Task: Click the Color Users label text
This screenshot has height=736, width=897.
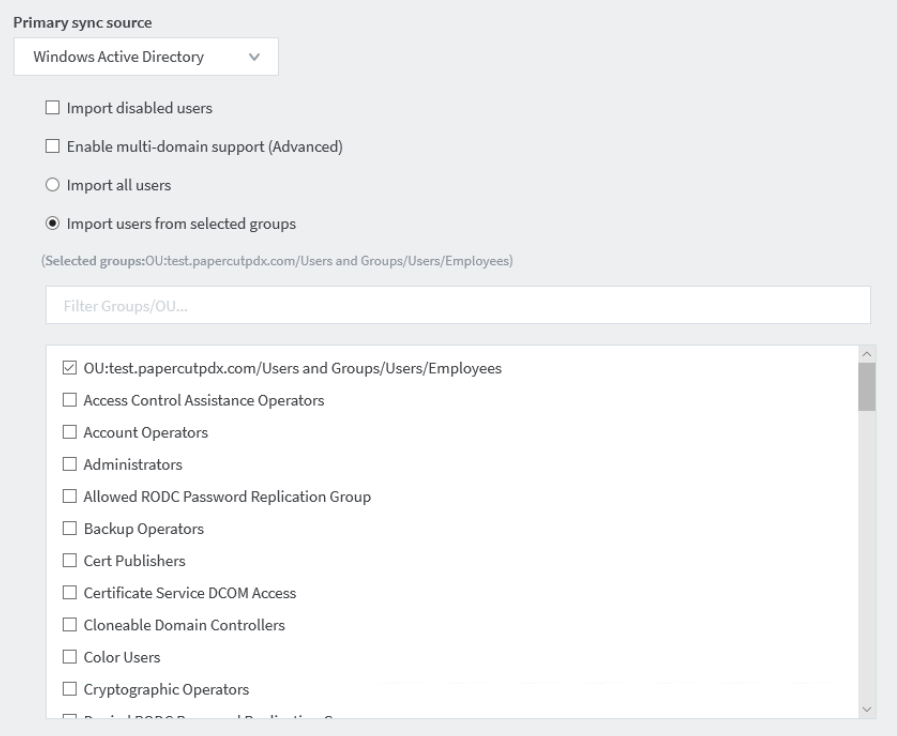Action: click(x=122, y=657)
